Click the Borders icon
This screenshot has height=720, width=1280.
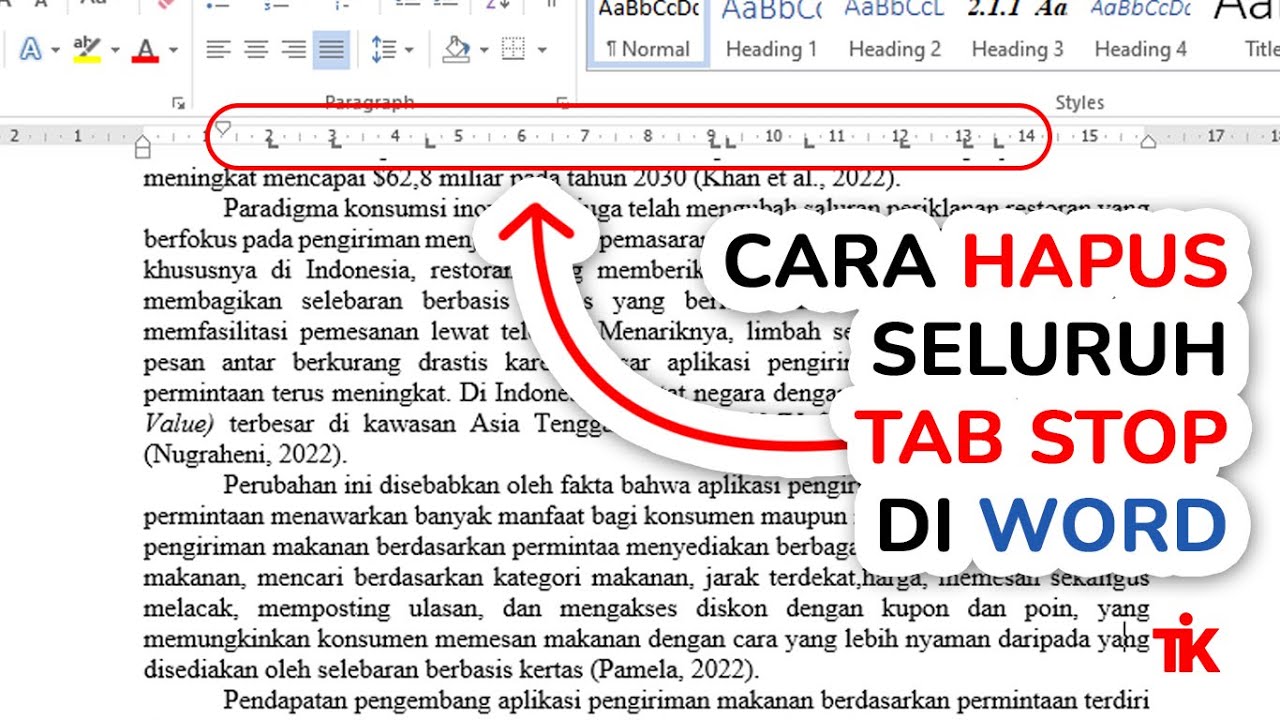click(513, 48)
